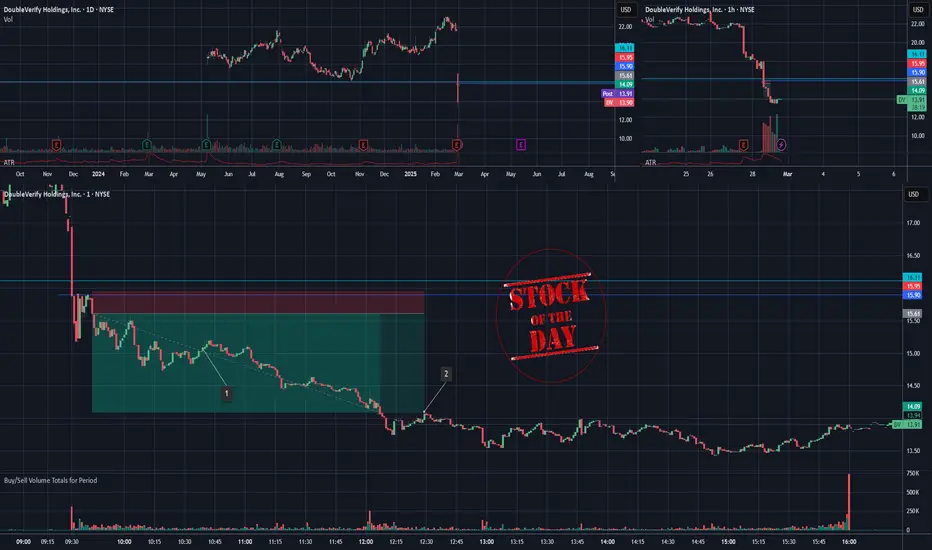The height and width of the screenshot is (550, 932).
Task: Open the green earnings marker at Aug 2024 on daily chart
Action: click(x=276, y=144)
